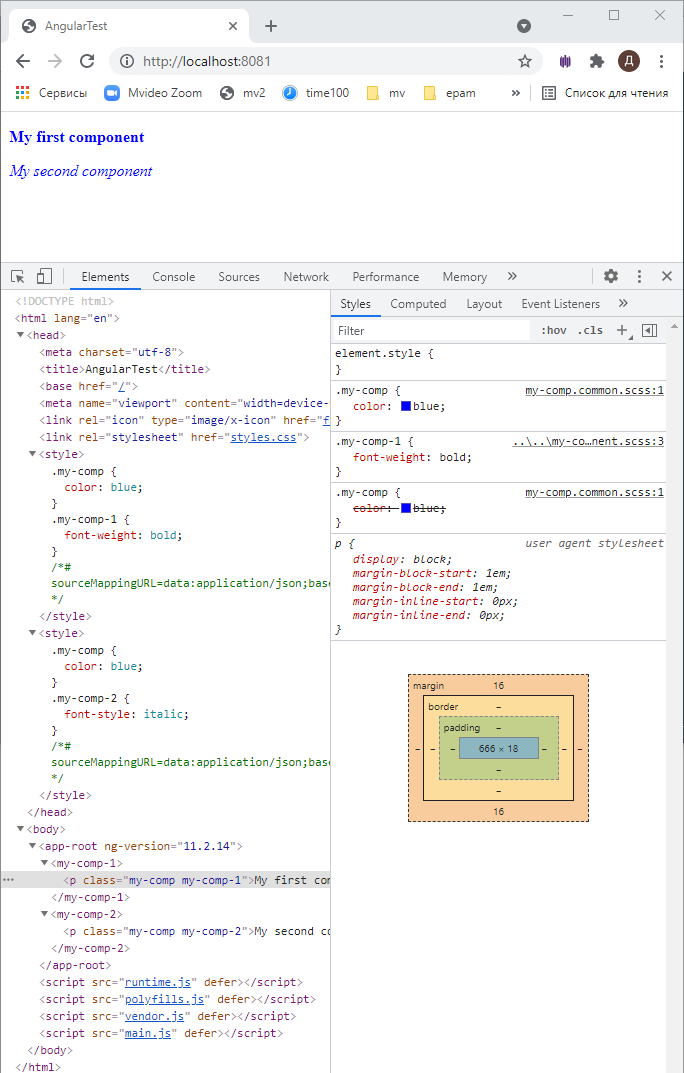Open my-comp.common.scss:1 source link
The image size is (684, 1073).
click(x=594, y=391)
